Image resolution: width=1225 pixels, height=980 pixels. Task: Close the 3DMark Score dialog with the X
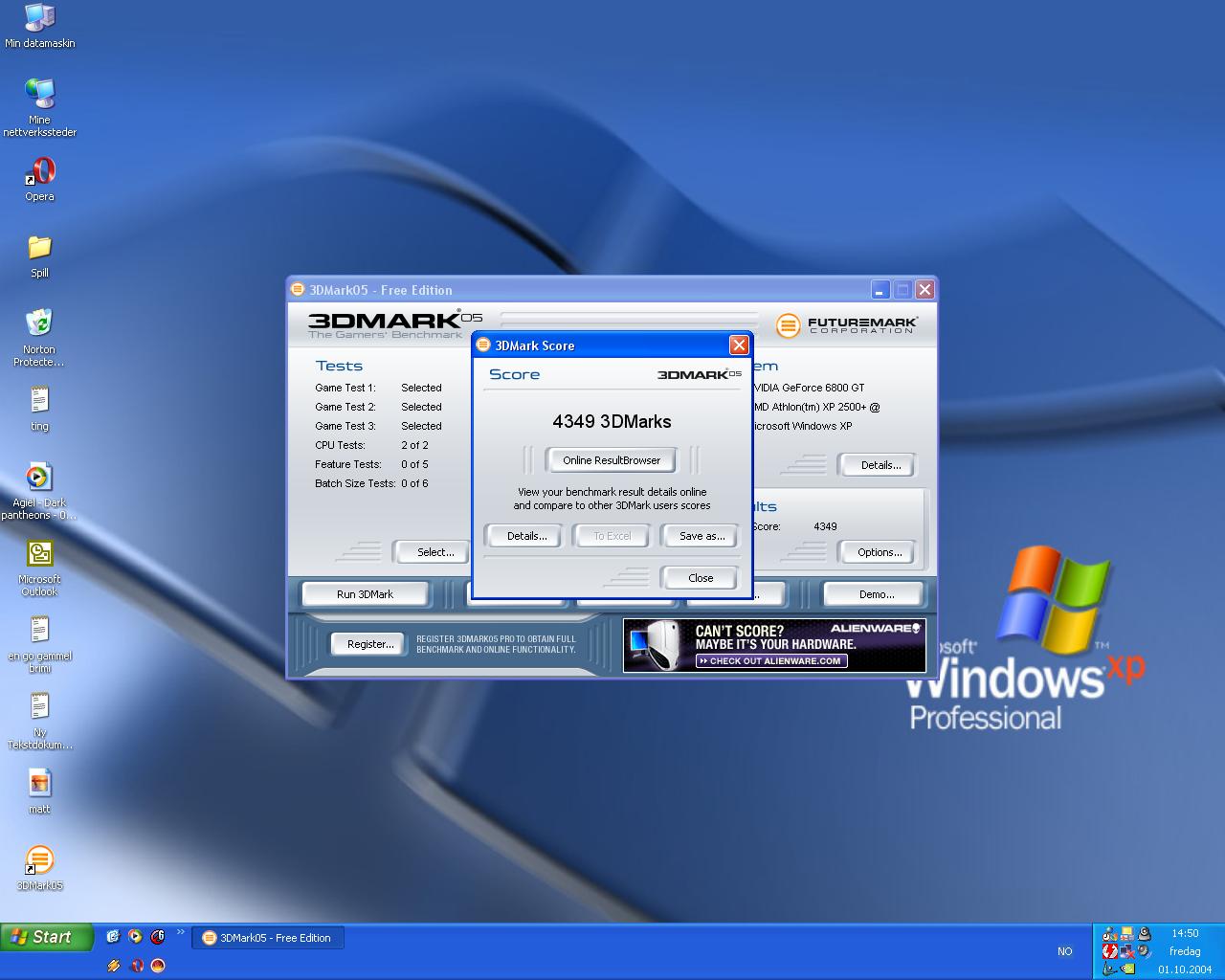pyautogui.click(x=739, y=345)
